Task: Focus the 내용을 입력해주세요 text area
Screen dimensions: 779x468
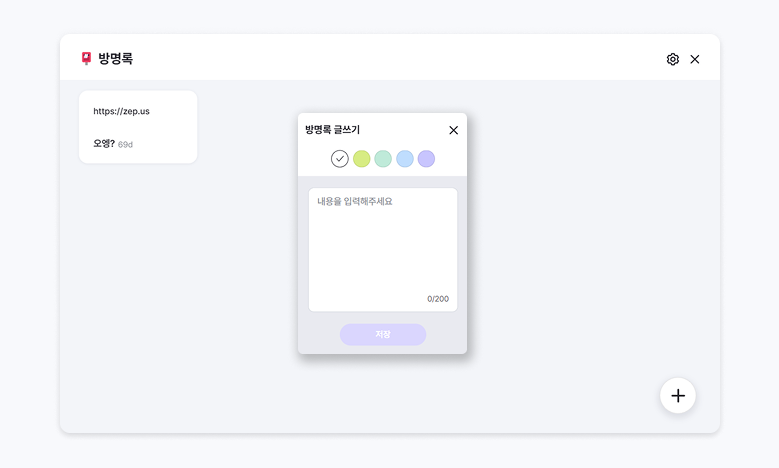Action: 382,245
